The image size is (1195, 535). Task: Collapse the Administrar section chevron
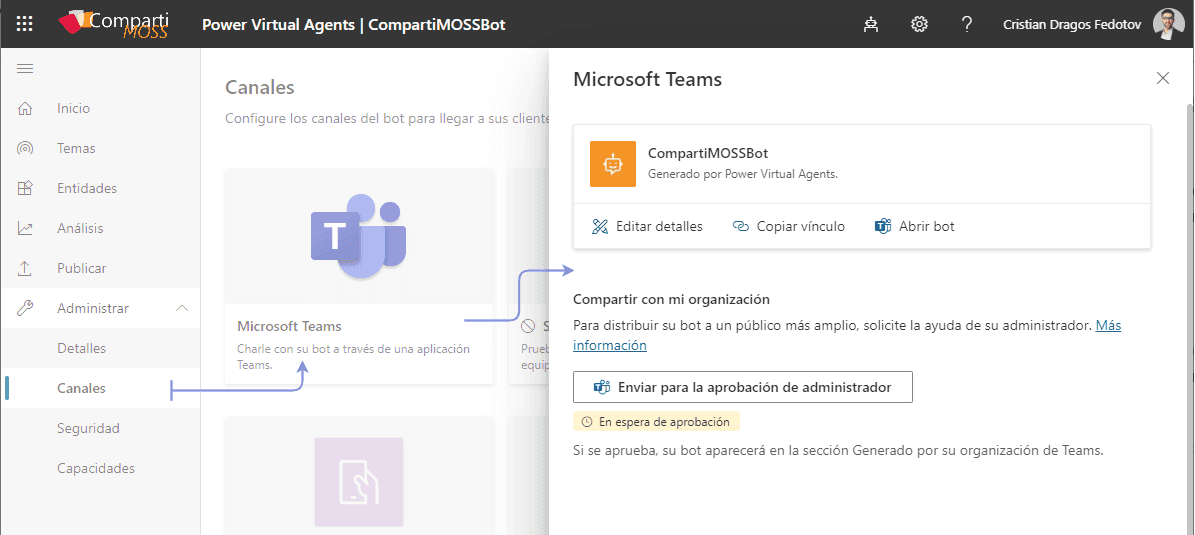(181, 308)
